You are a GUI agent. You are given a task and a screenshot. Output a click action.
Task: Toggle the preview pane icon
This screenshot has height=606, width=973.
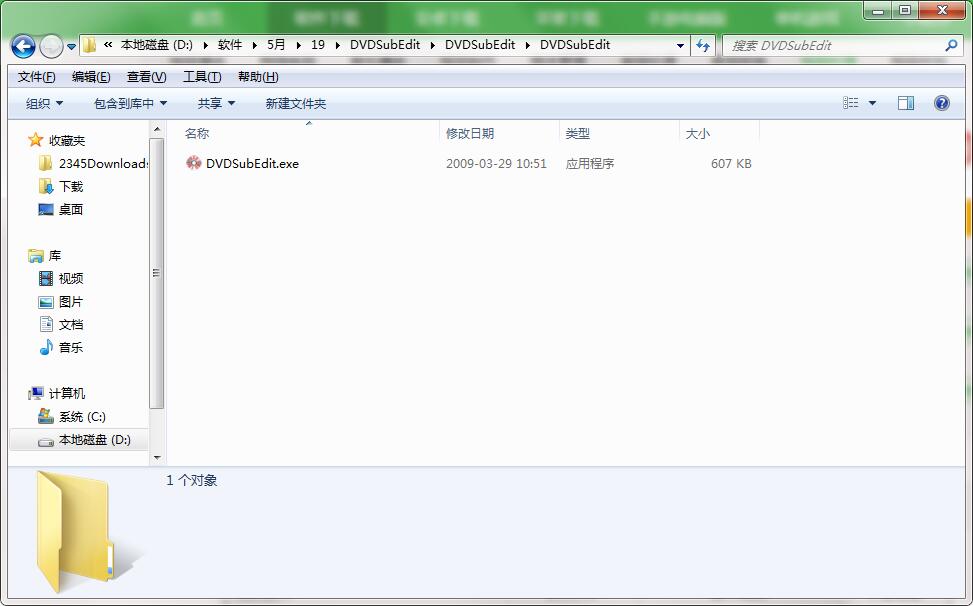[x=906, y=103]
